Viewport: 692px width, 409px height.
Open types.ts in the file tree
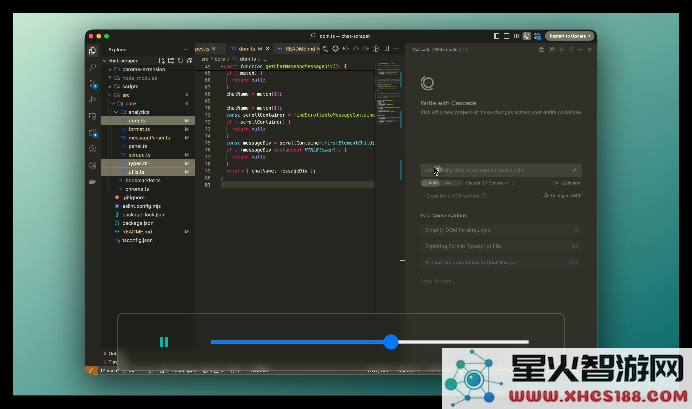click(148, 163)
